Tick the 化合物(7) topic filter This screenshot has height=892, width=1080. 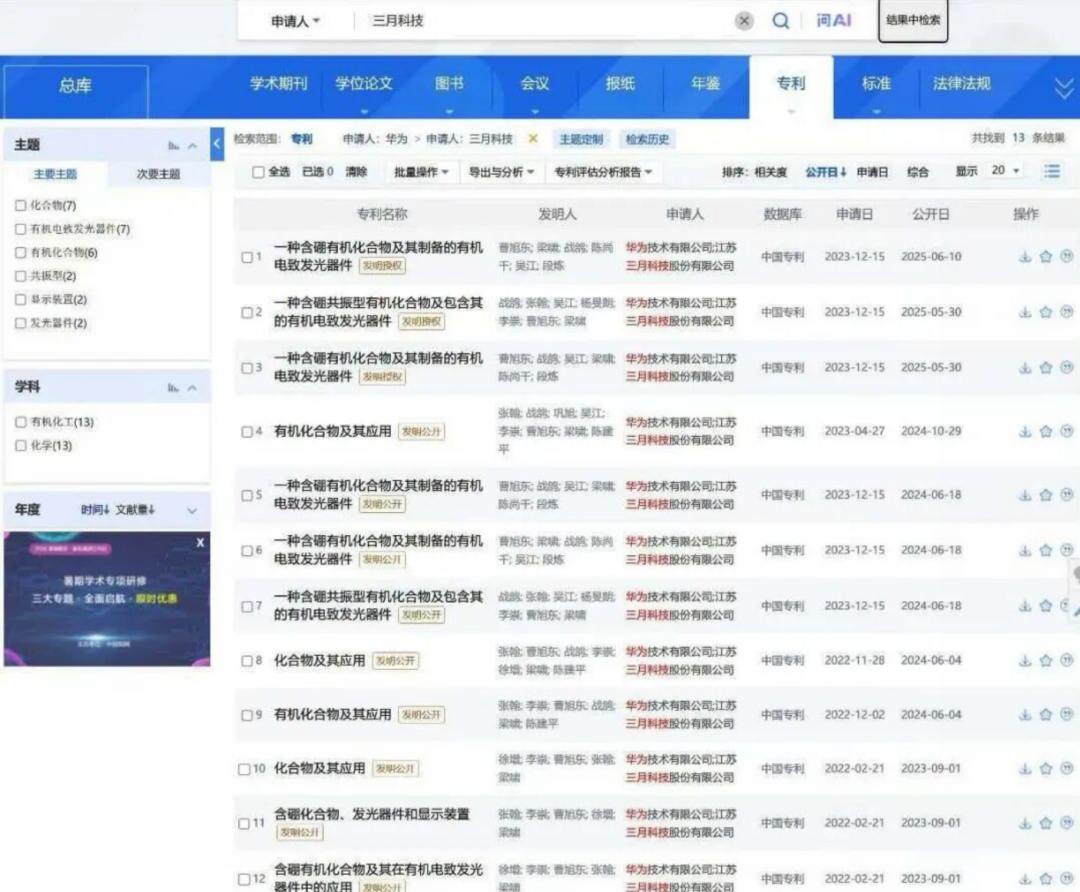21,205
